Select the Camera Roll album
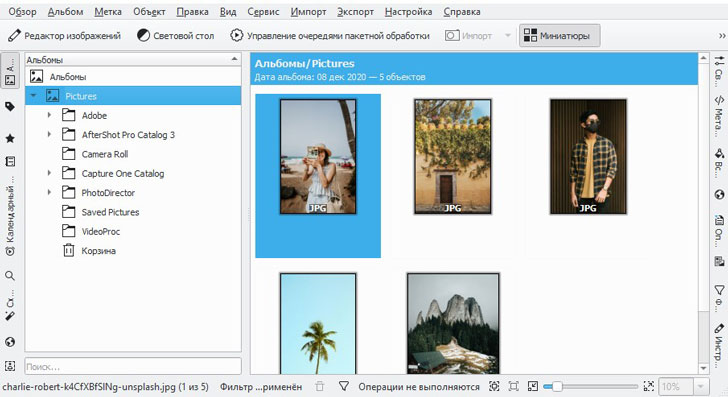This screenshot has width=728, height=397. pos(105,154)
